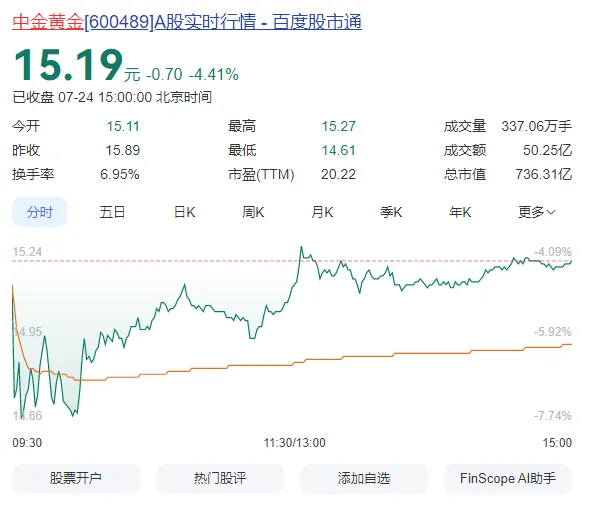Viewport: 599px width, 509px height.
Task: Click the 今开 label
Action: 26,126
